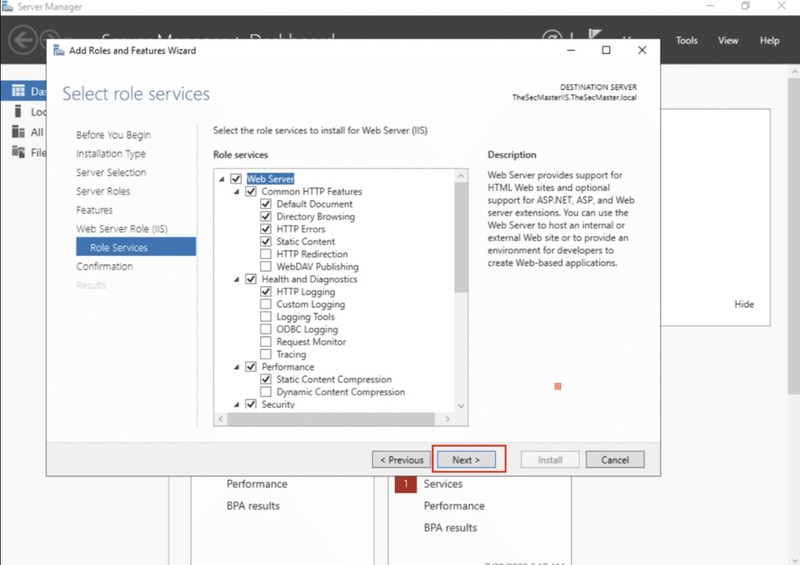800x565 pixels.
Task: Click the Cancel button
Action: point(615,459)
